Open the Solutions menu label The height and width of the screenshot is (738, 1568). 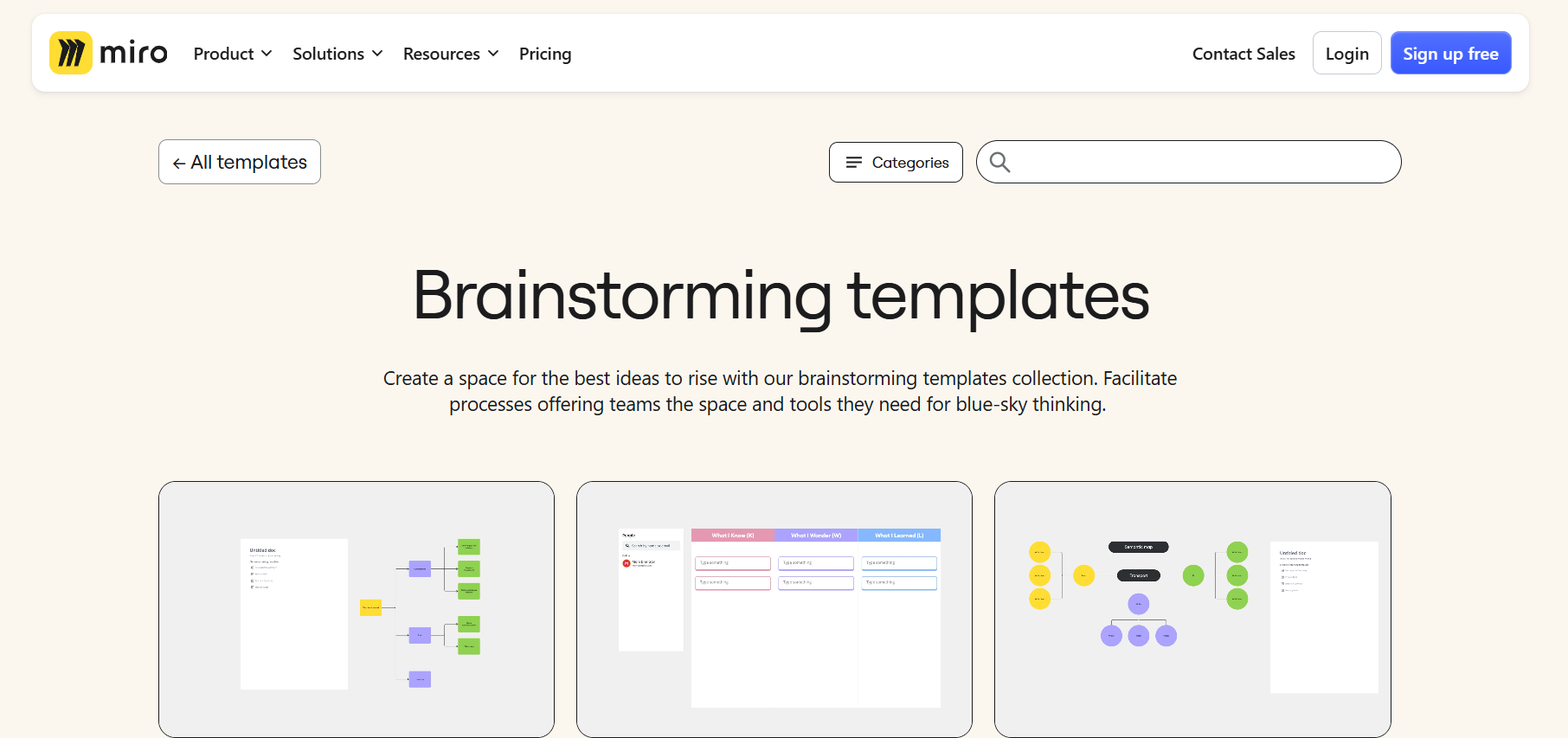tap(328, 54)
